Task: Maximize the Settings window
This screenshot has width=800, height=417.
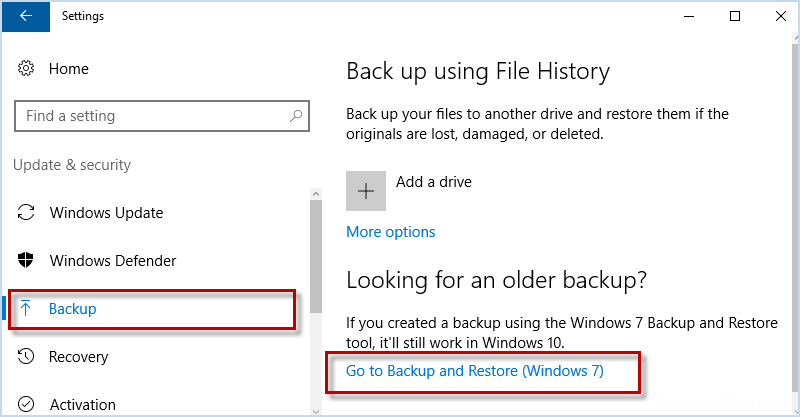Action: (735, 16)
